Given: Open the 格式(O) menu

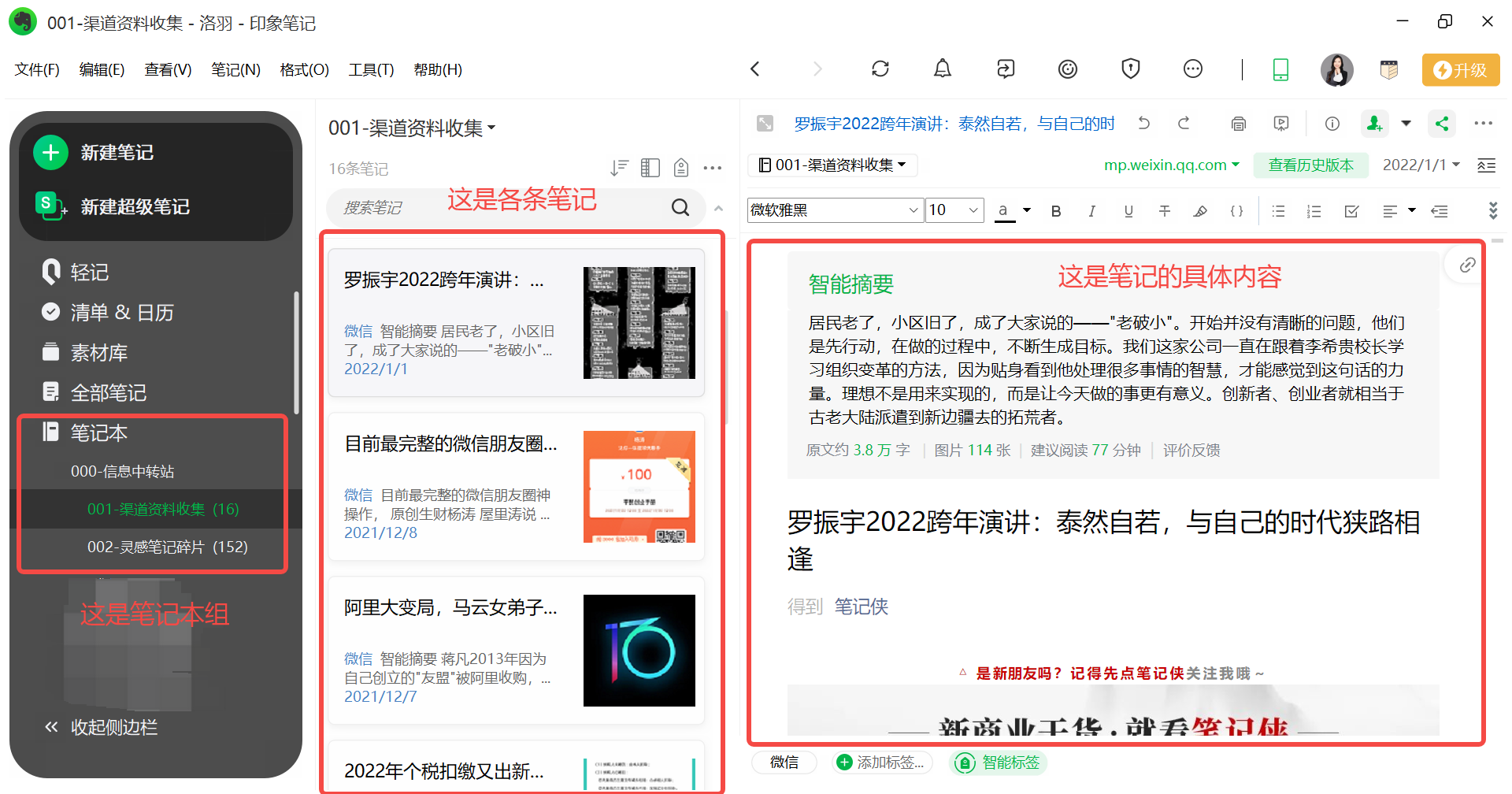Looking at the screenshot, I should pyautogui.click(x=304, y=70).
